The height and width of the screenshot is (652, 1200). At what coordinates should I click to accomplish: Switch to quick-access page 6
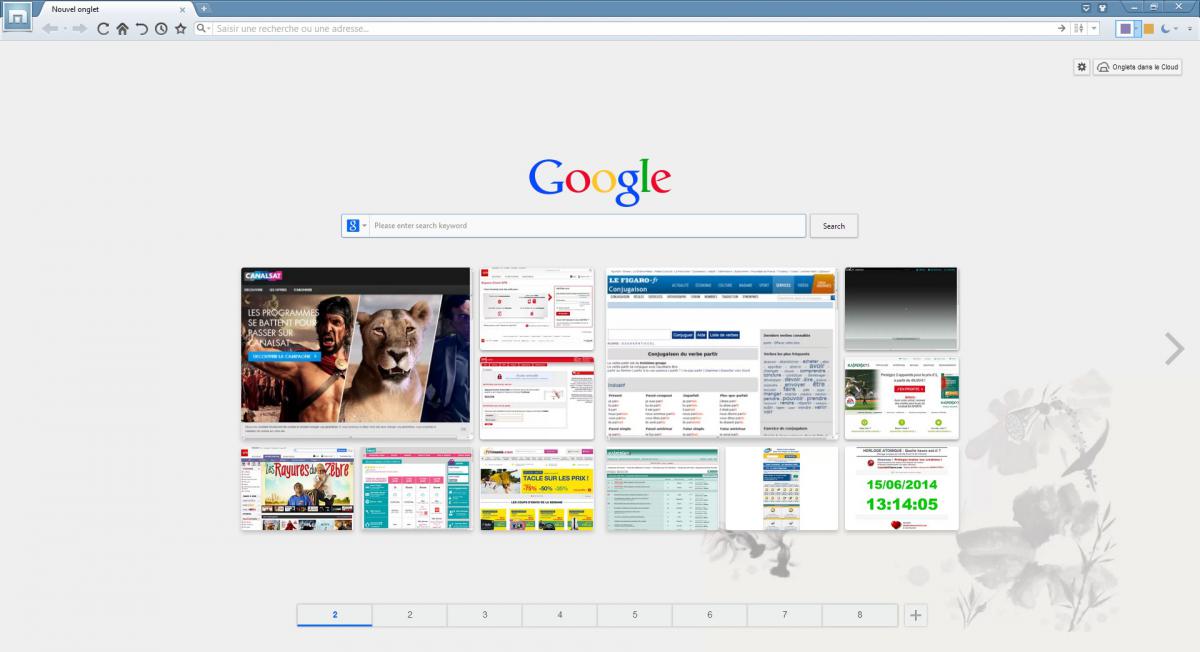pos(710,615)
